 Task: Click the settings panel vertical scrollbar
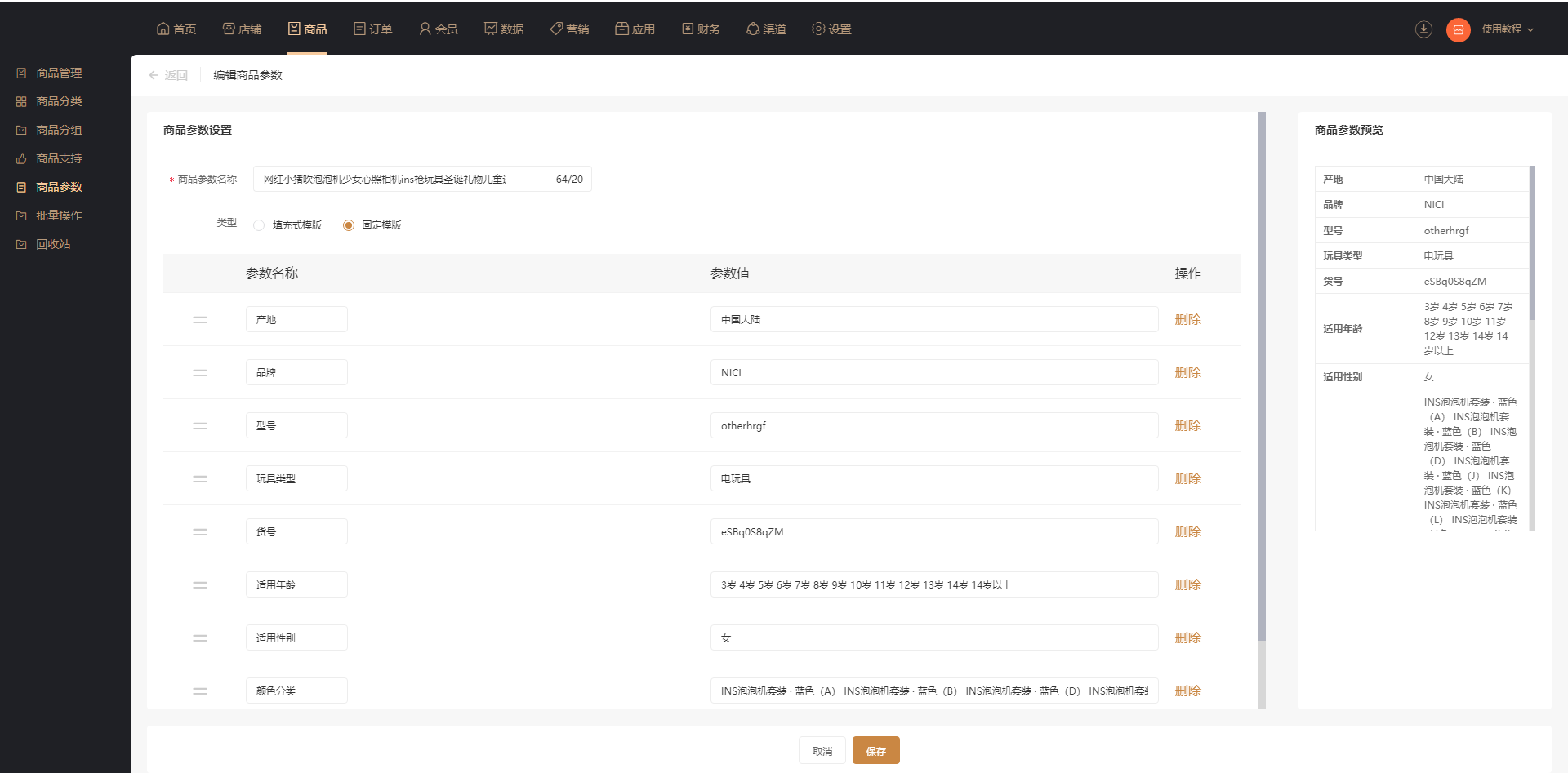pos(1261,375)
